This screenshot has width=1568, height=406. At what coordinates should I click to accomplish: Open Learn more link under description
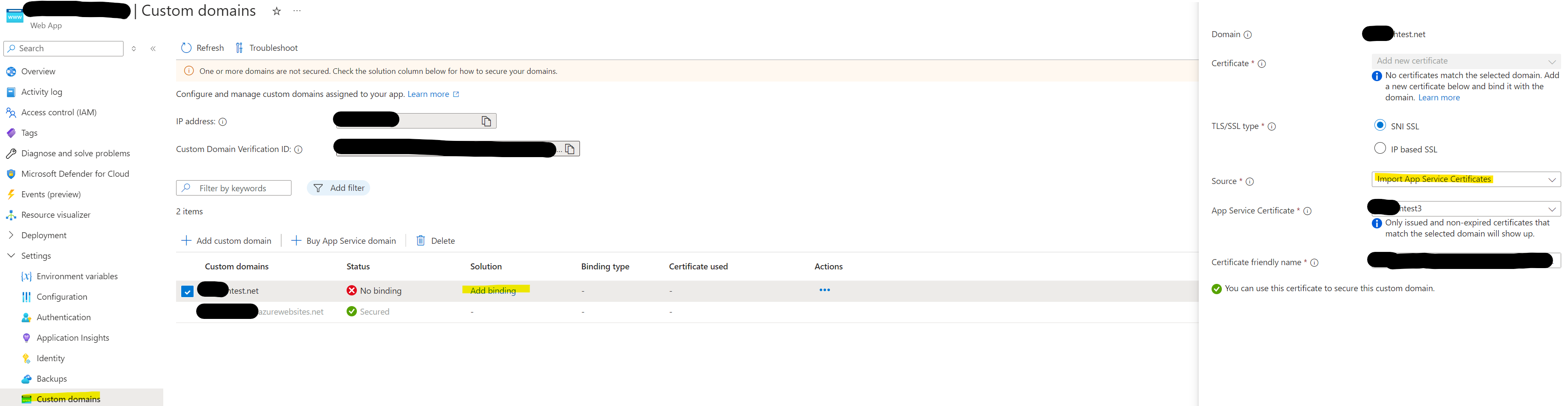tap(433, 94)
